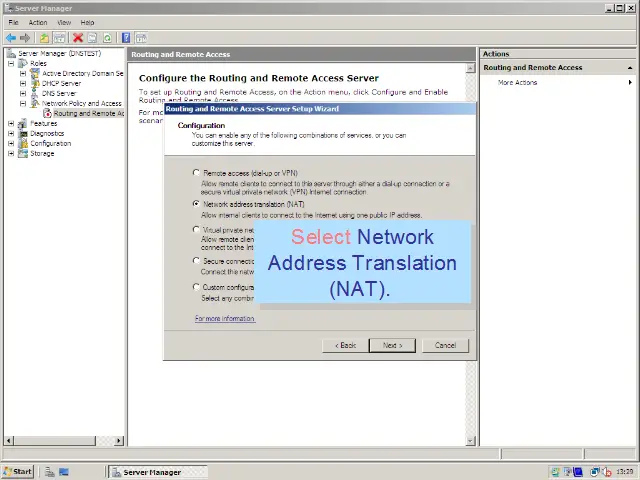The image size is (640, 480).
Task: Open More Actions submenu in Actions pane
Action: pyautogui.click(x=558, y=82)
